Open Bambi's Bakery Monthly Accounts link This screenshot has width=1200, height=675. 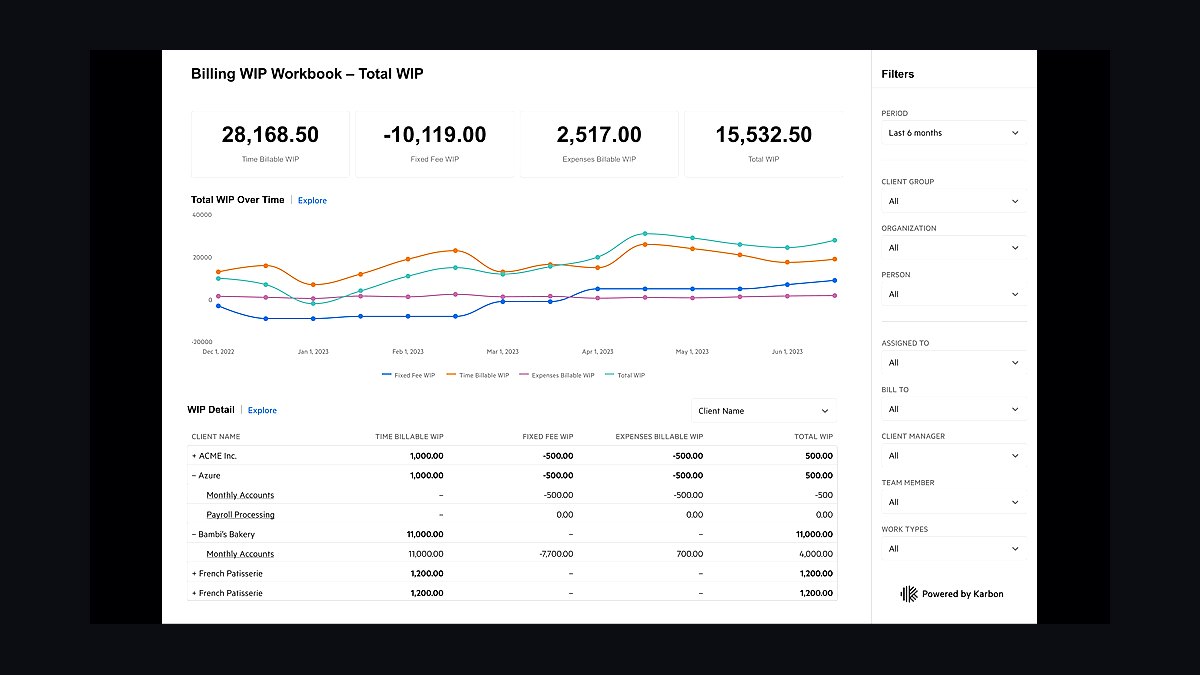[x=240, y=554]
